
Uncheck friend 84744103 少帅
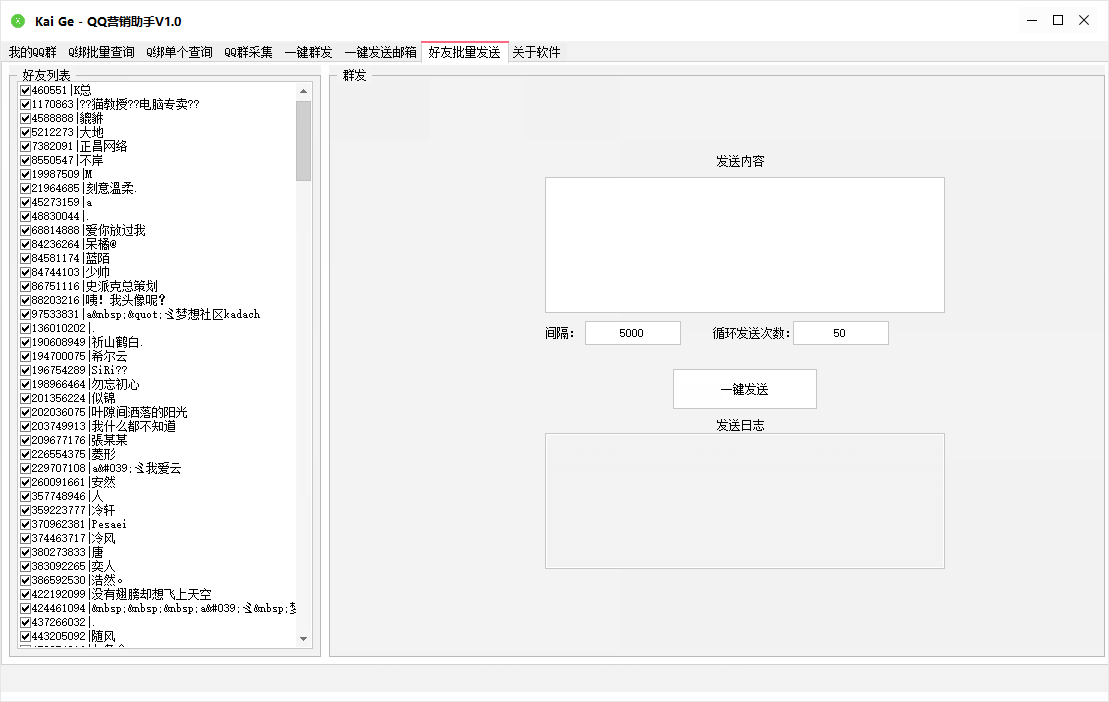click(x=25, y=272)
